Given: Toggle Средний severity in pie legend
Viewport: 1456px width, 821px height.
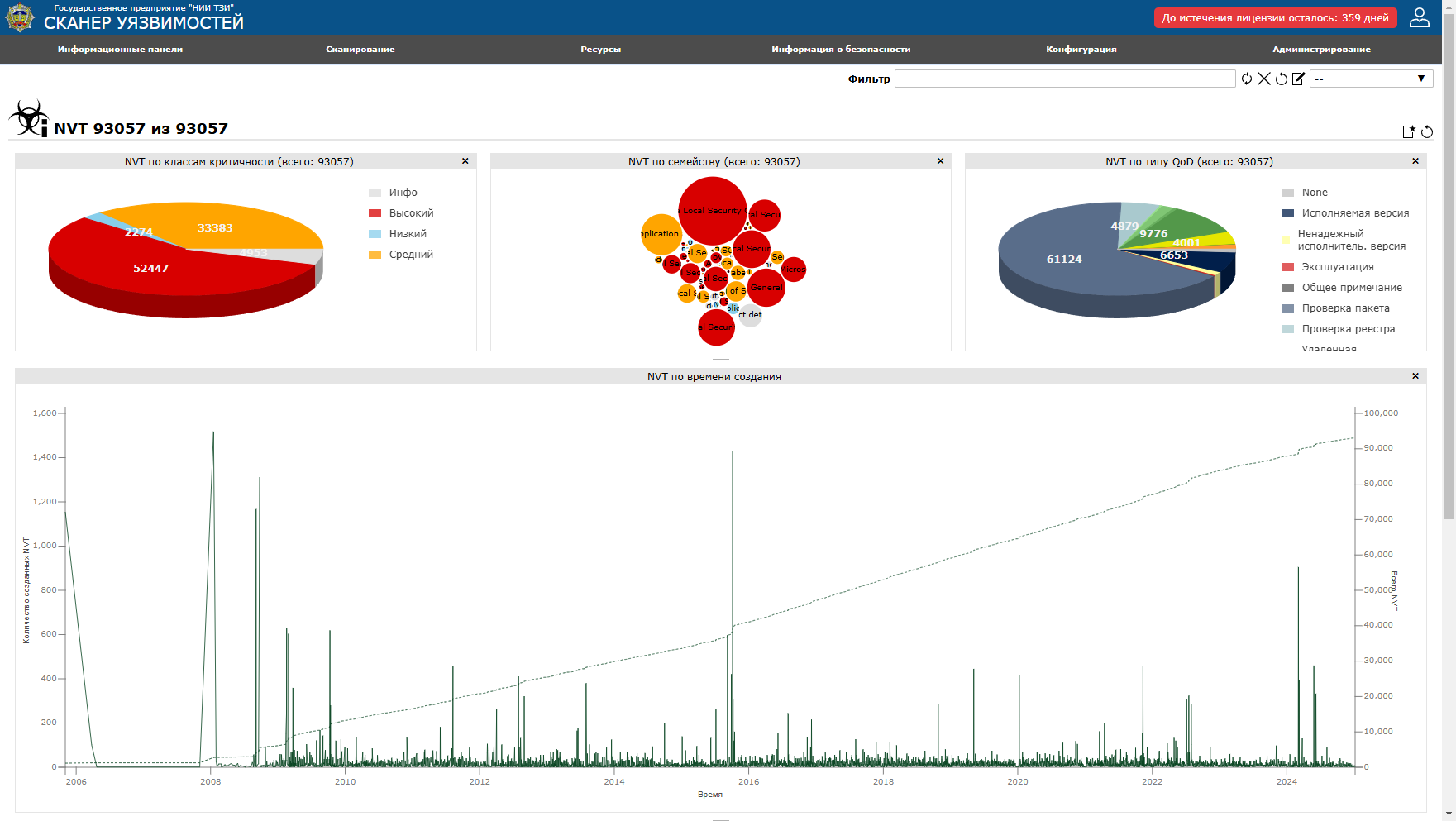Looking at the screenshot, I should coord(411,255).
